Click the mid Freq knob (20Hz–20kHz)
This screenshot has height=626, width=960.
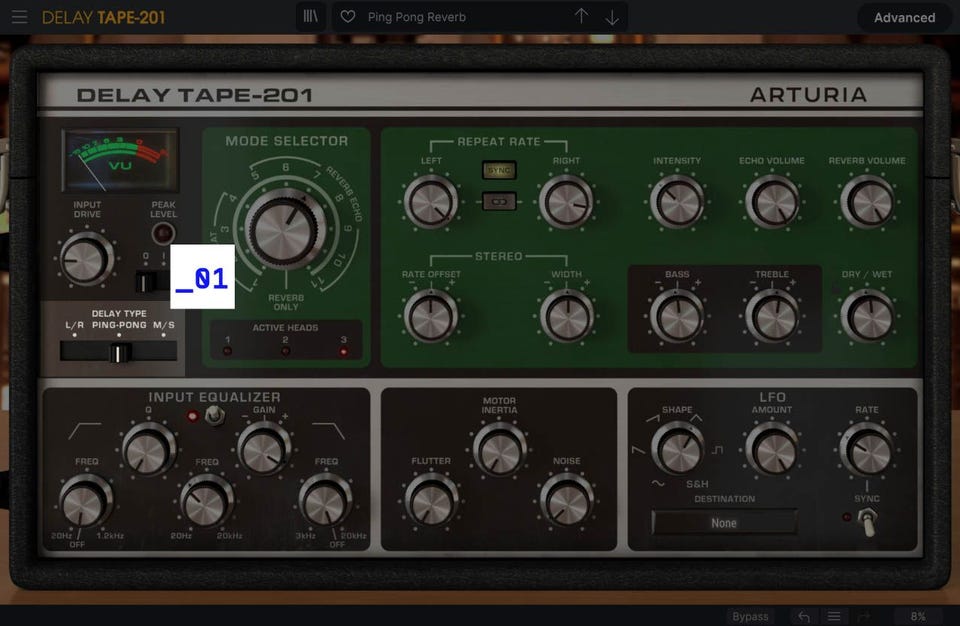pyautogui.click(x=206, y=501)
